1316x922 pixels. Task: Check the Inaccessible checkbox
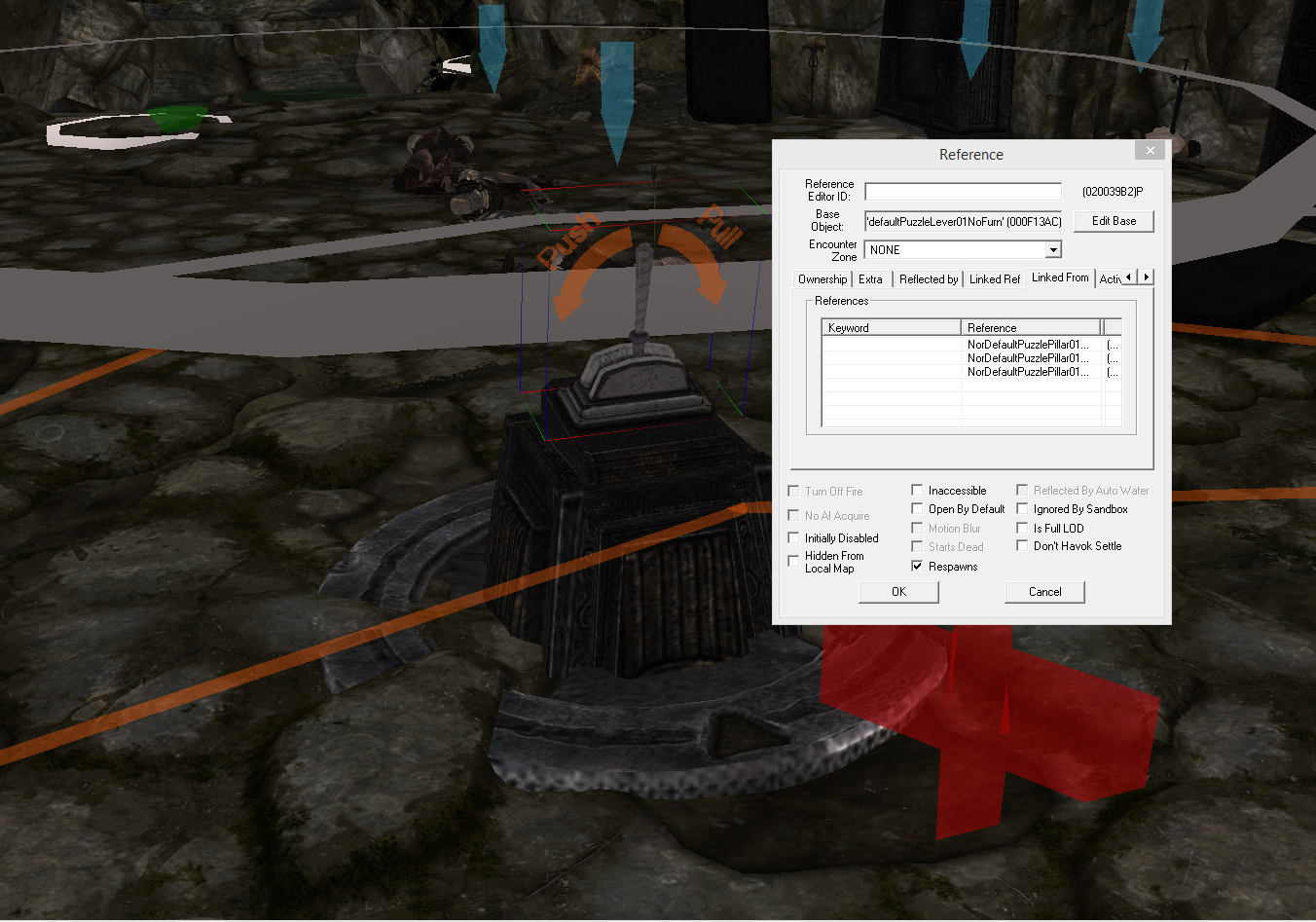pyautogui.click(x=917, y=490)
